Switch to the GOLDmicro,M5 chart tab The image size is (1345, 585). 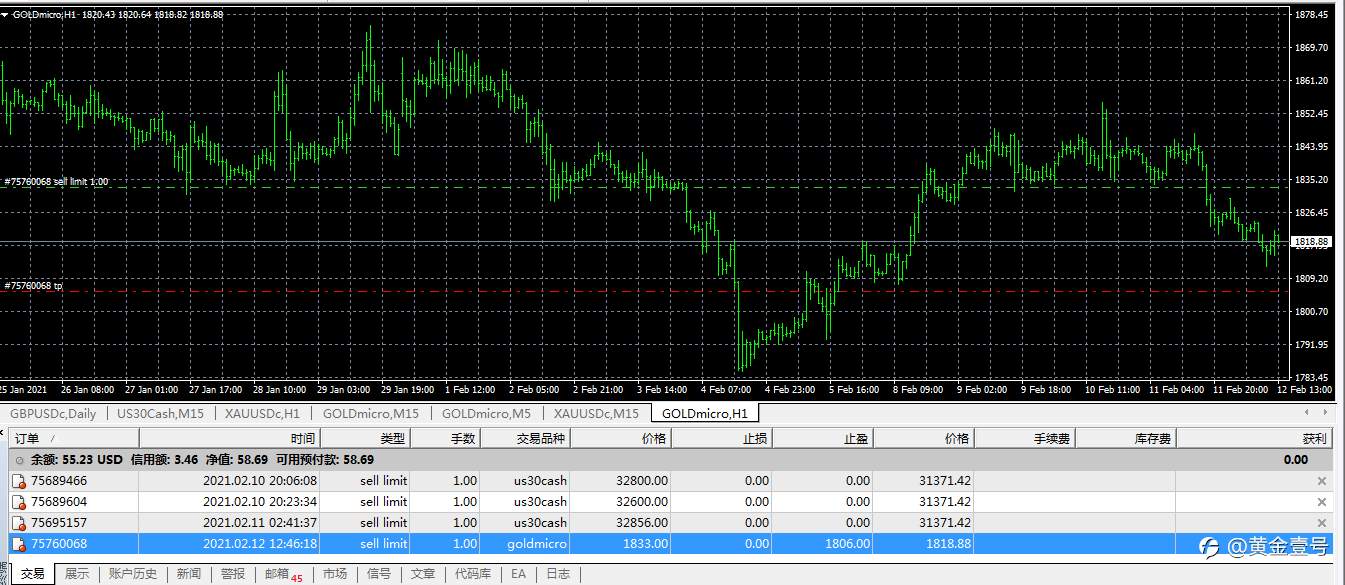click(x=487, y=413)
